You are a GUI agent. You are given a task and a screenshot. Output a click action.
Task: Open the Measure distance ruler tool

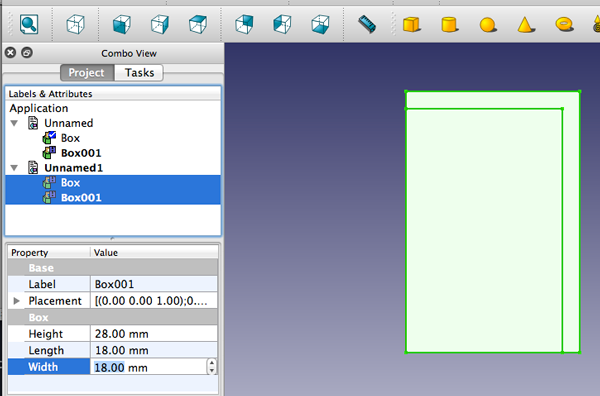point(367,24)
